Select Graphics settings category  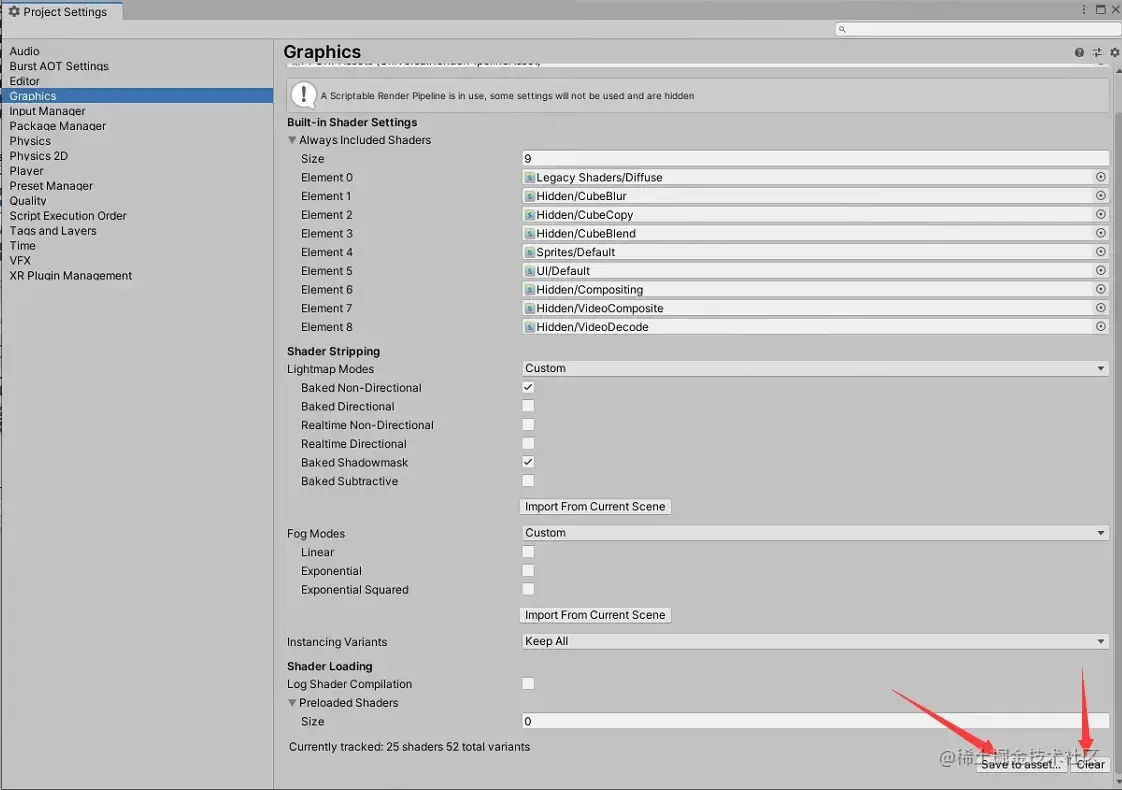(137, 96)
